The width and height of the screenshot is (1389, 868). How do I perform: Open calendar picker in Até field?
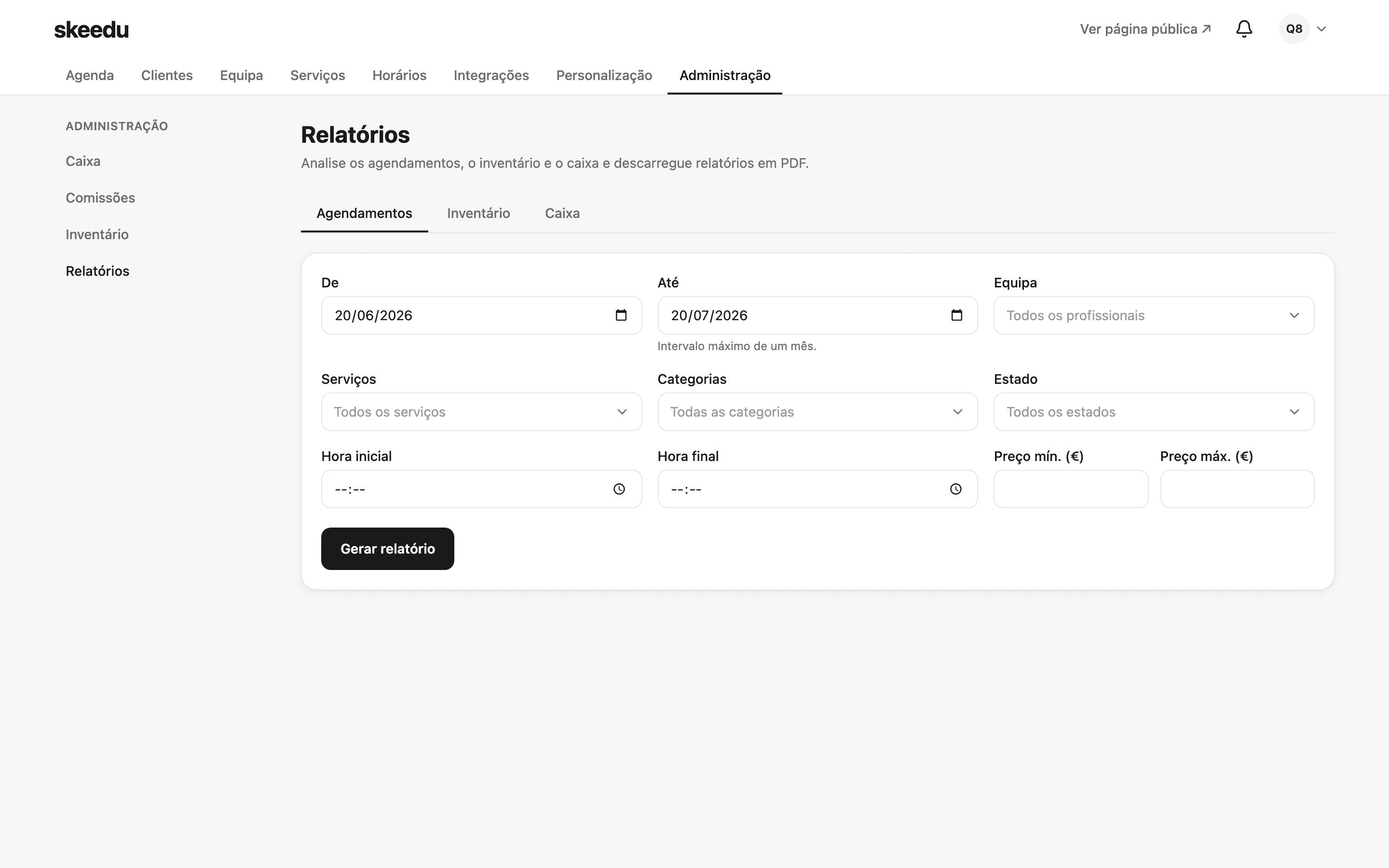point(956,315)
